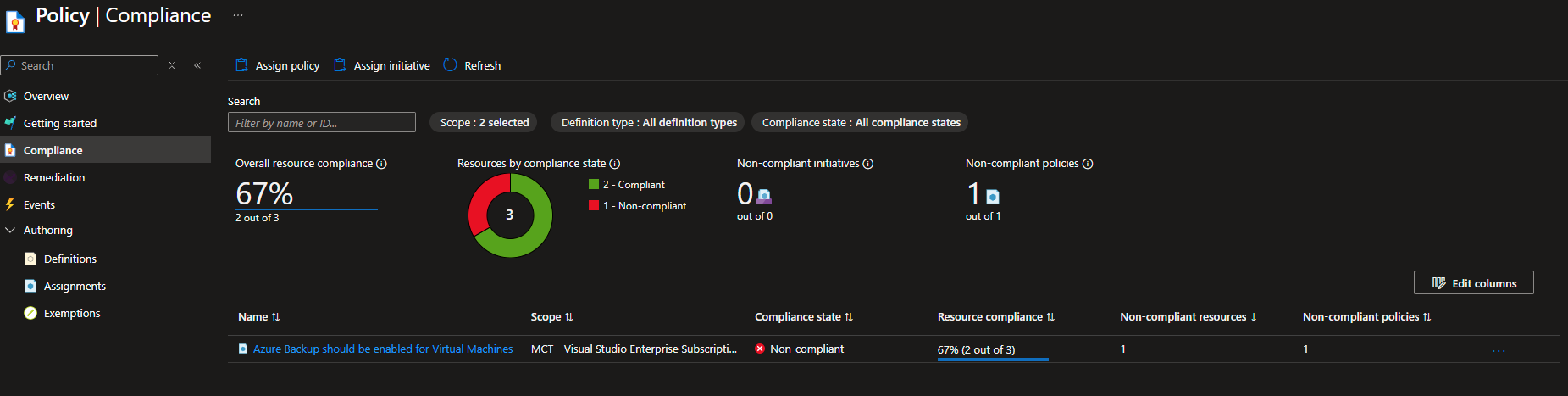The image size is (1568, 396).
Task: Click the Assign policy toolbar icon
Action: [241, 64]
